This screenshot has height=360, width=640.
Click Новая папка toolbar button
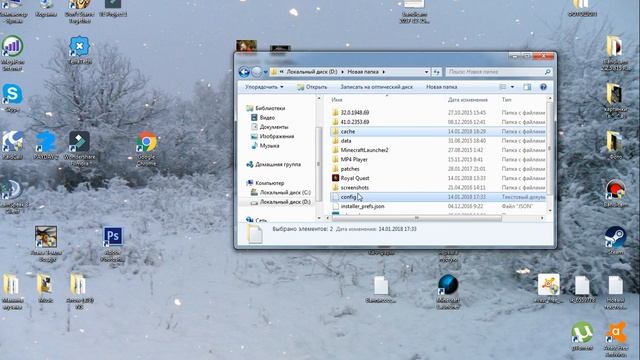click(x=441, y=87)
